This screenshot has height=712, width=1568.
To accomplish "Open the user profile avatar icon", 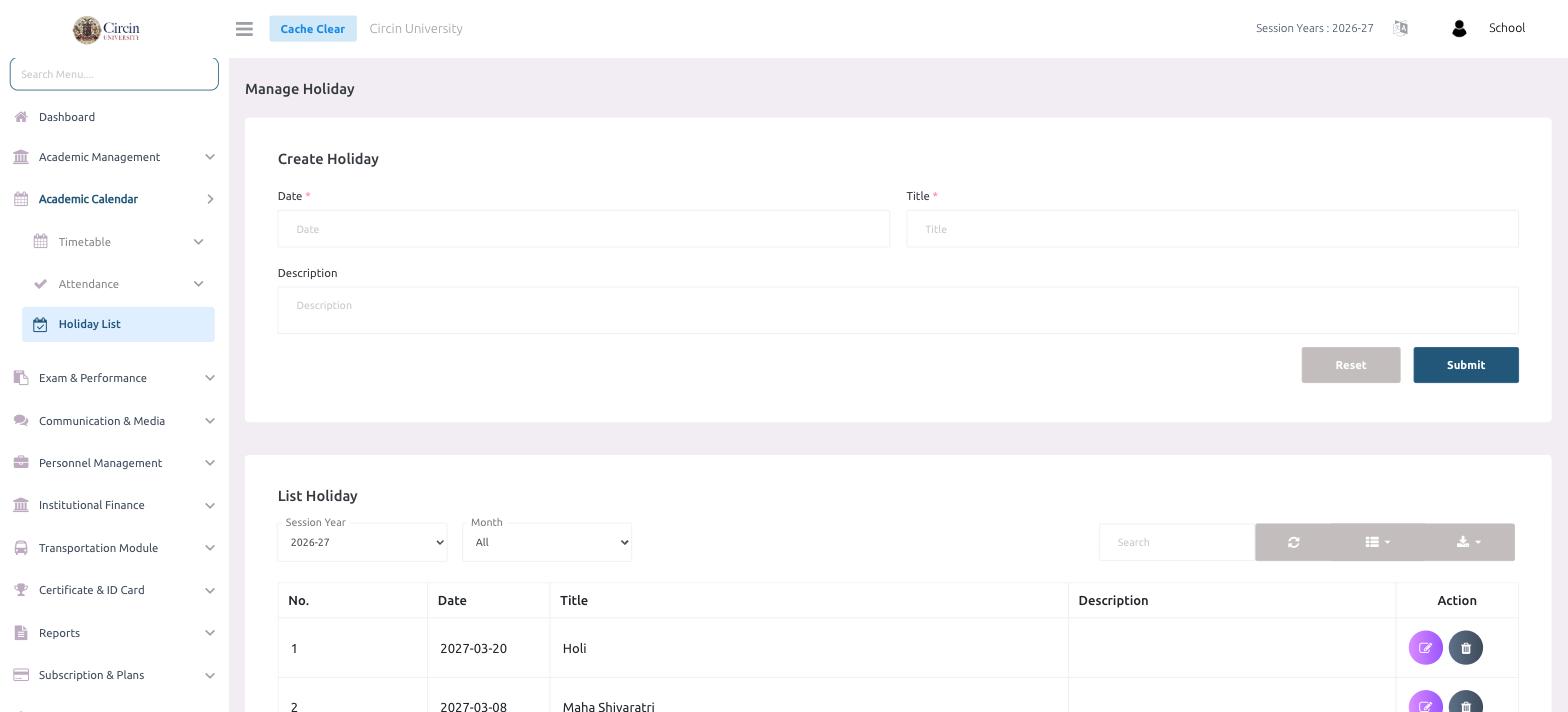I will (x=1458, y=29).
